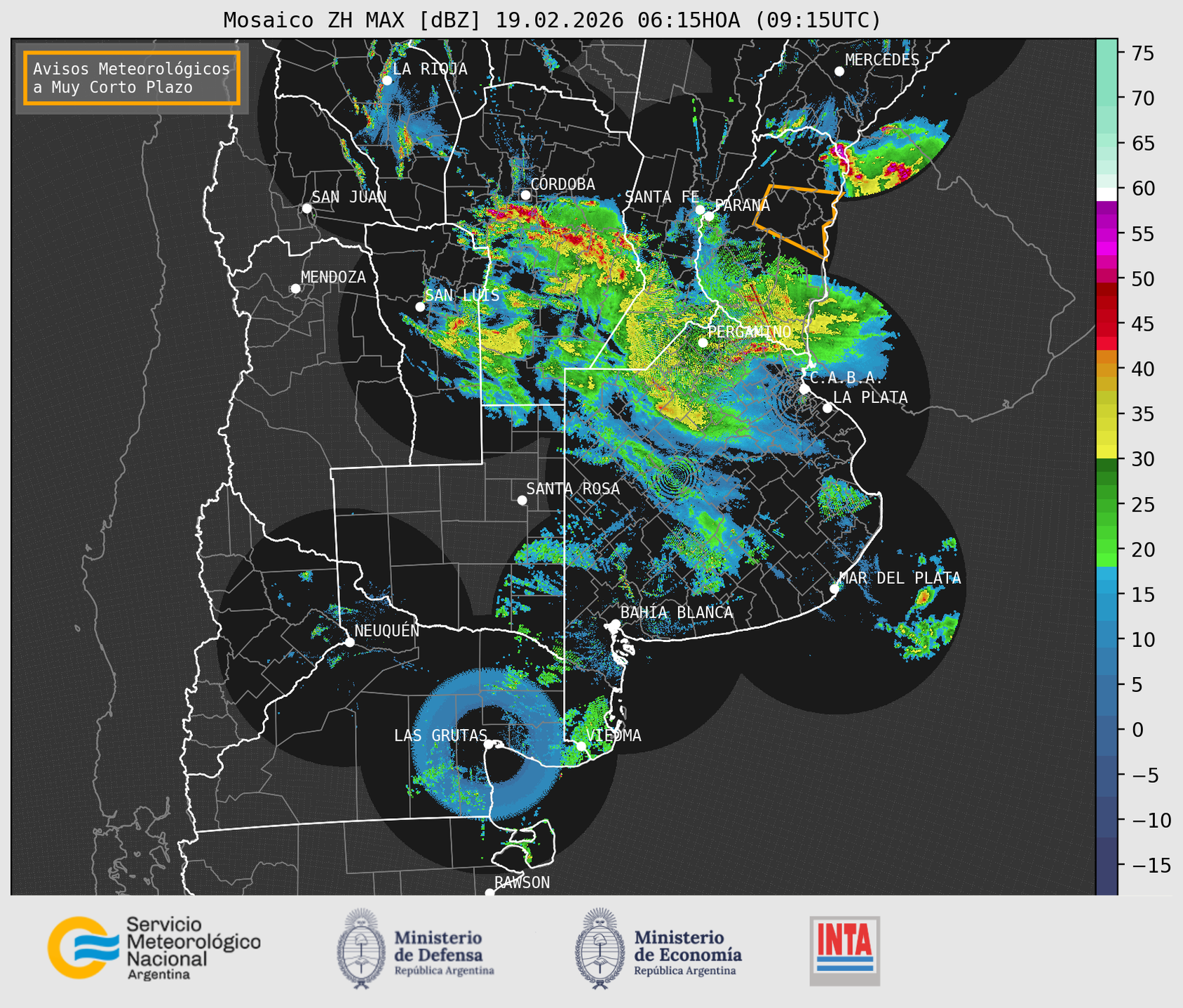Click the RAWSON city marker dot

(x=489, y=892)
